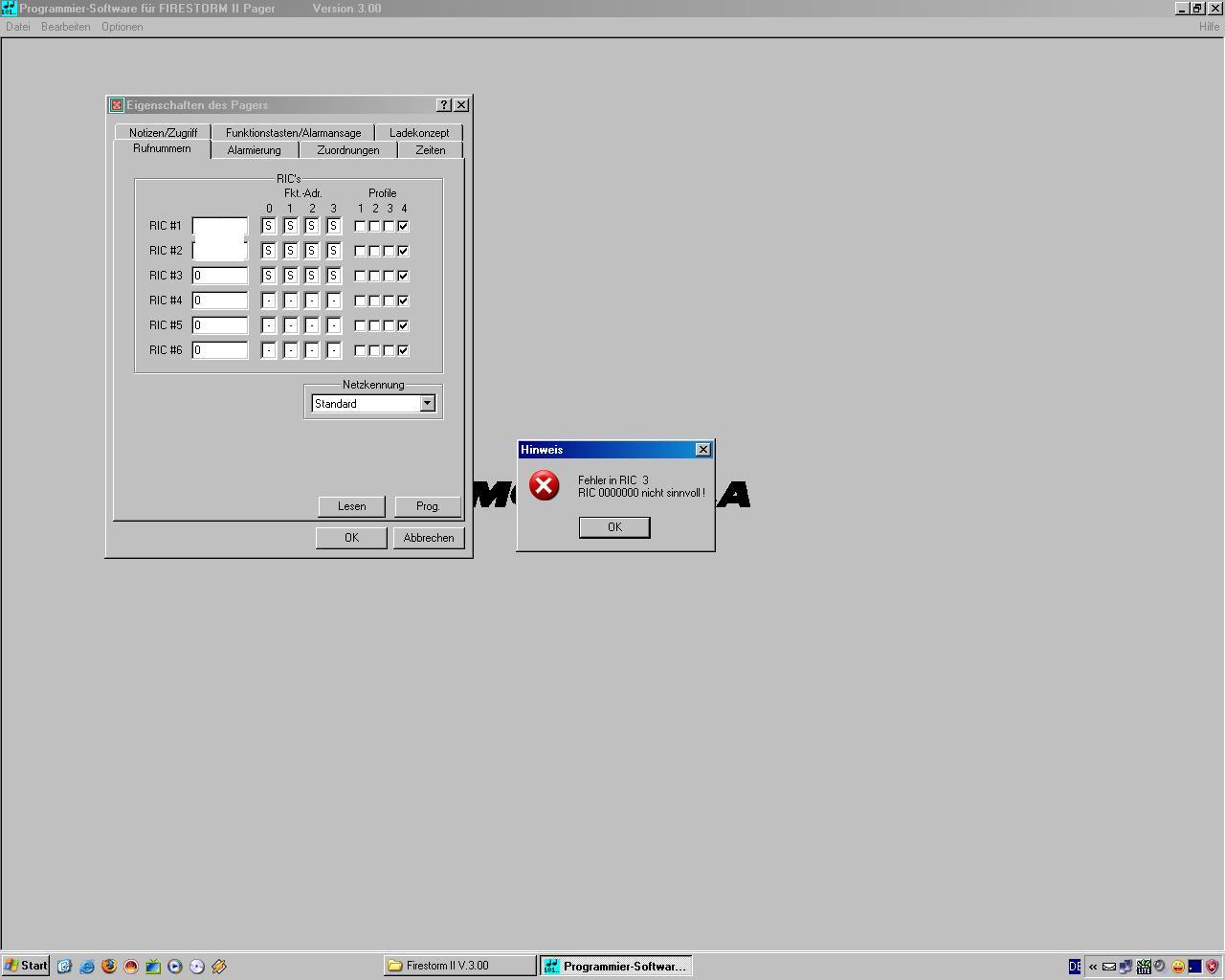Start Windows Media Player from quick launch
Image resolution: width=1225 pixels, height=980 pixels.
pyautogui.click(x=175, y=967)
